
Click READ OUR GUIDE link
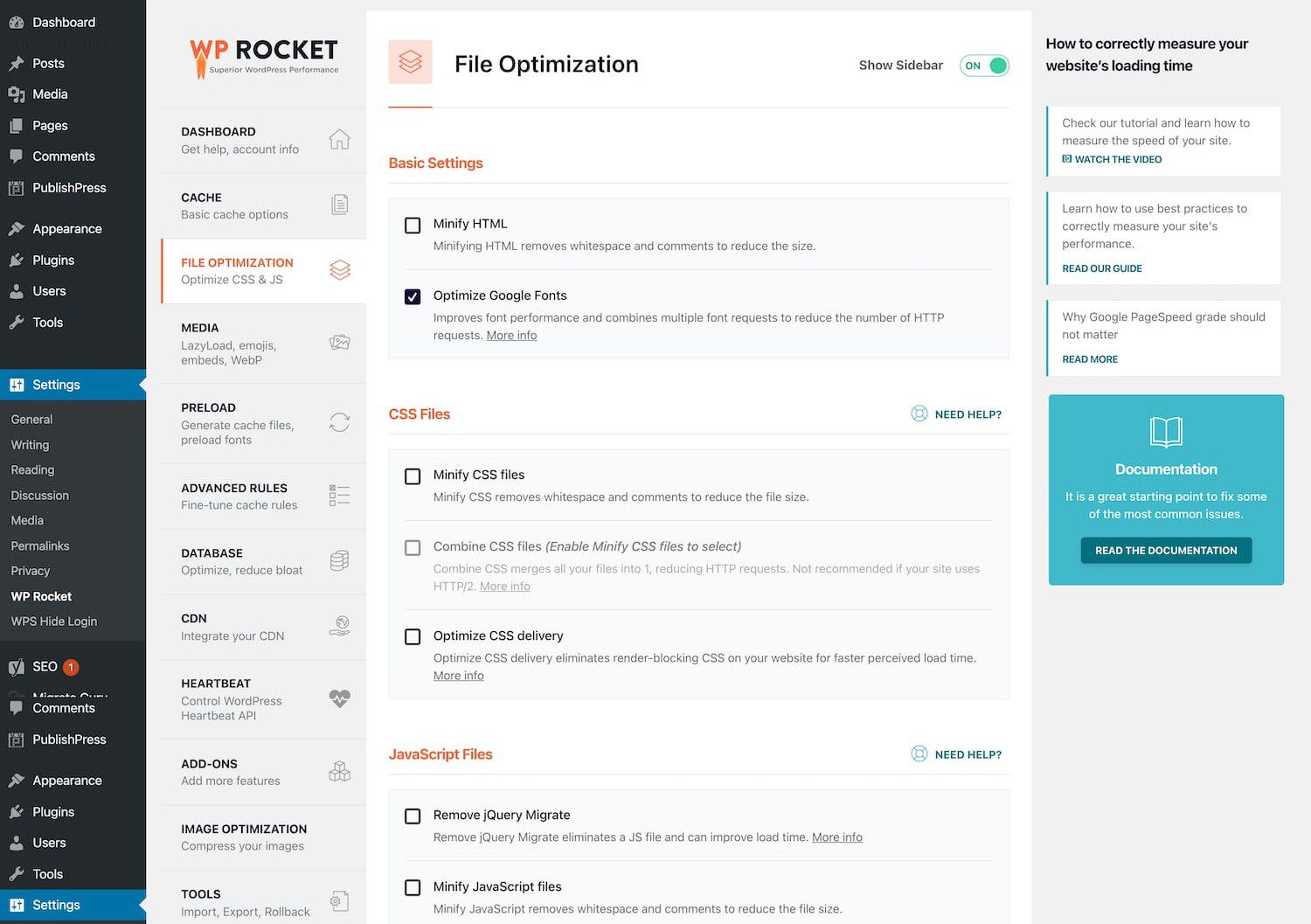[1101, 268]
